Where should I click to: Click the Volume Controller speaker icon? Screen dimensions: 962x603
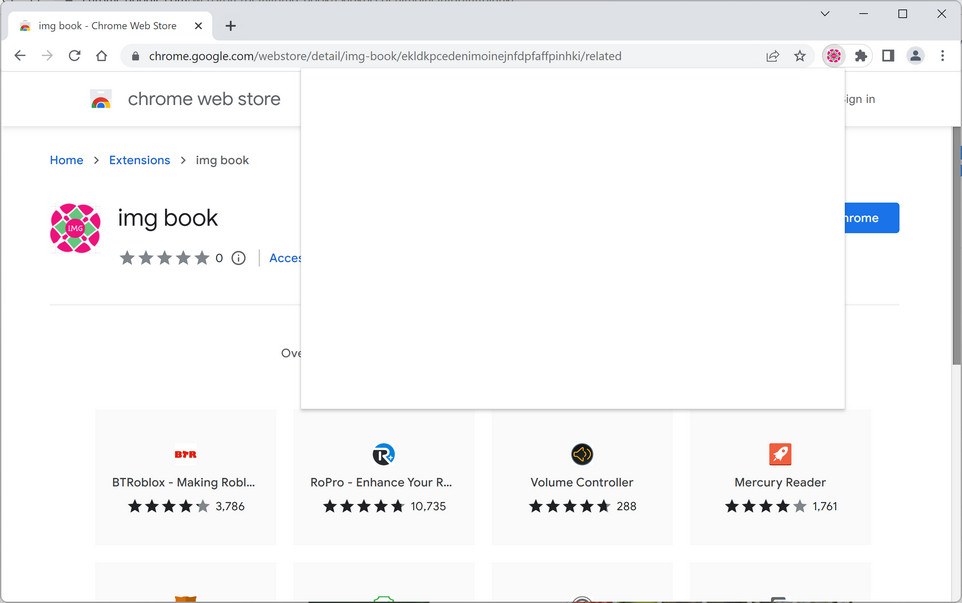pos(582,455)
